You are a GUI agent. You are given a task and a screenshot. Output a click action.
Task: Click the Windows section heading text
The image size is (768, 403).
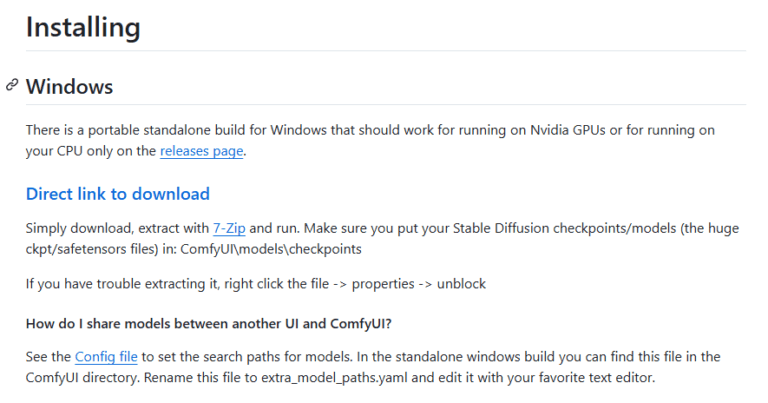(69, 86)
